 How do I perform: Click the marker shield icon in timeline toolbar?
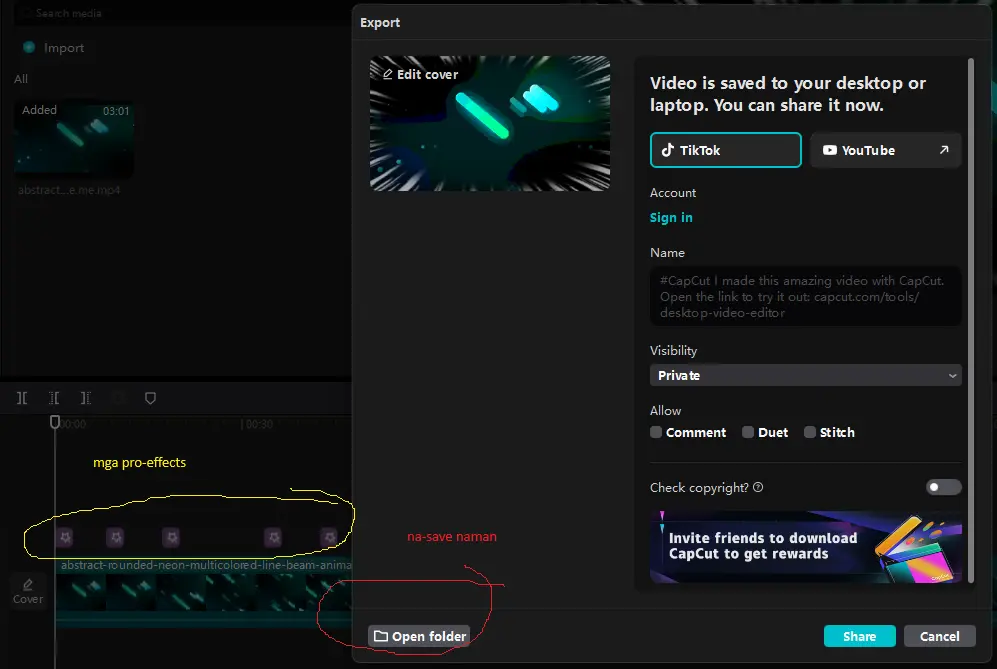tap(150, 398)
